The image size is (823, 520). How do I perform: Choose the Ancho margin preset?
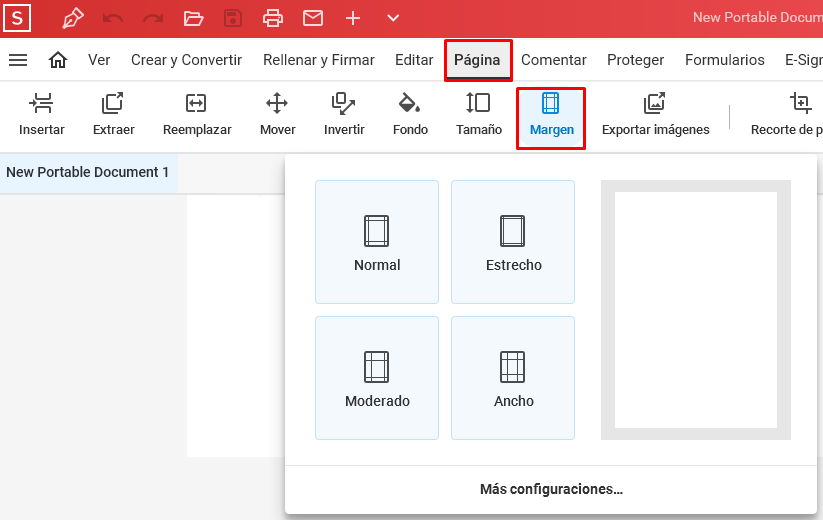[x=513, y=378]
